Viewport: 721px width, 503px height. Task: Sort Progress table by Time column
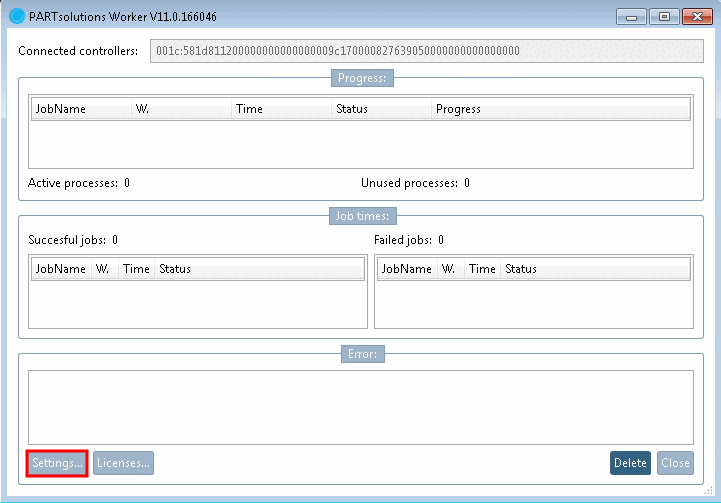(281, 109)
